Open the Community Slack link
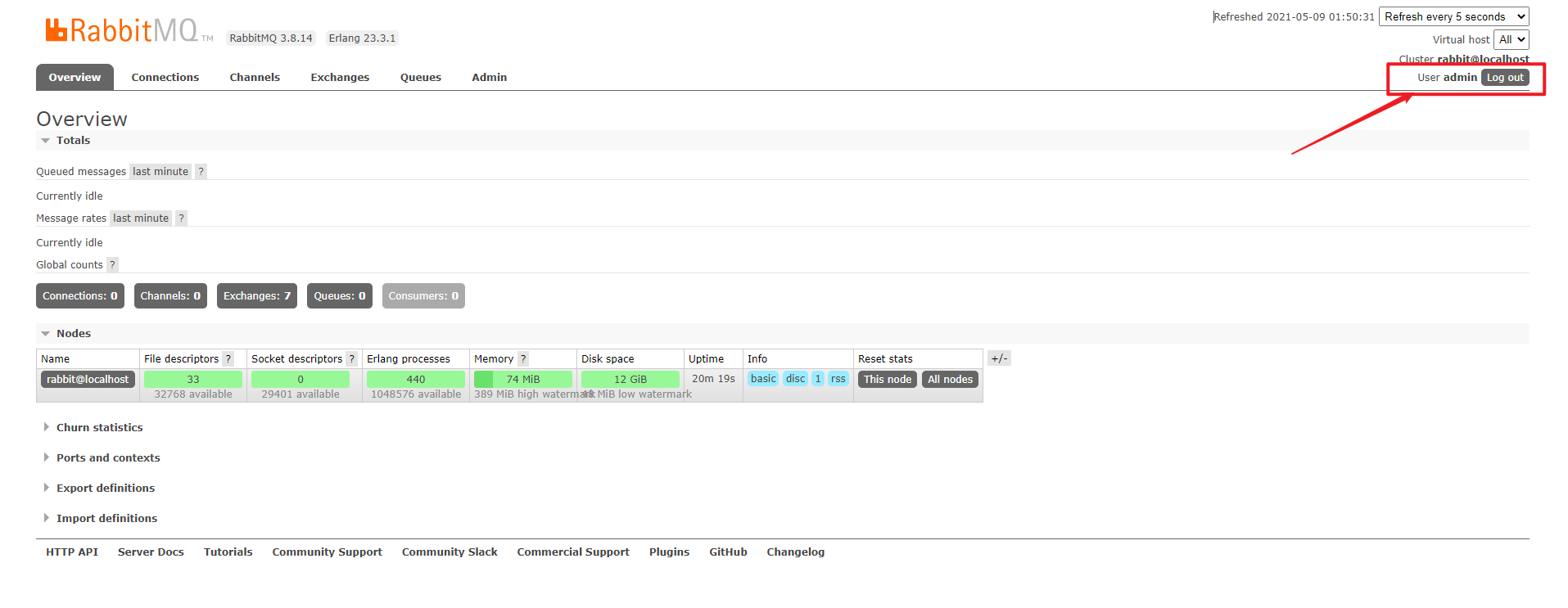Screen dimensions: 1568x608 click(450, 552)
